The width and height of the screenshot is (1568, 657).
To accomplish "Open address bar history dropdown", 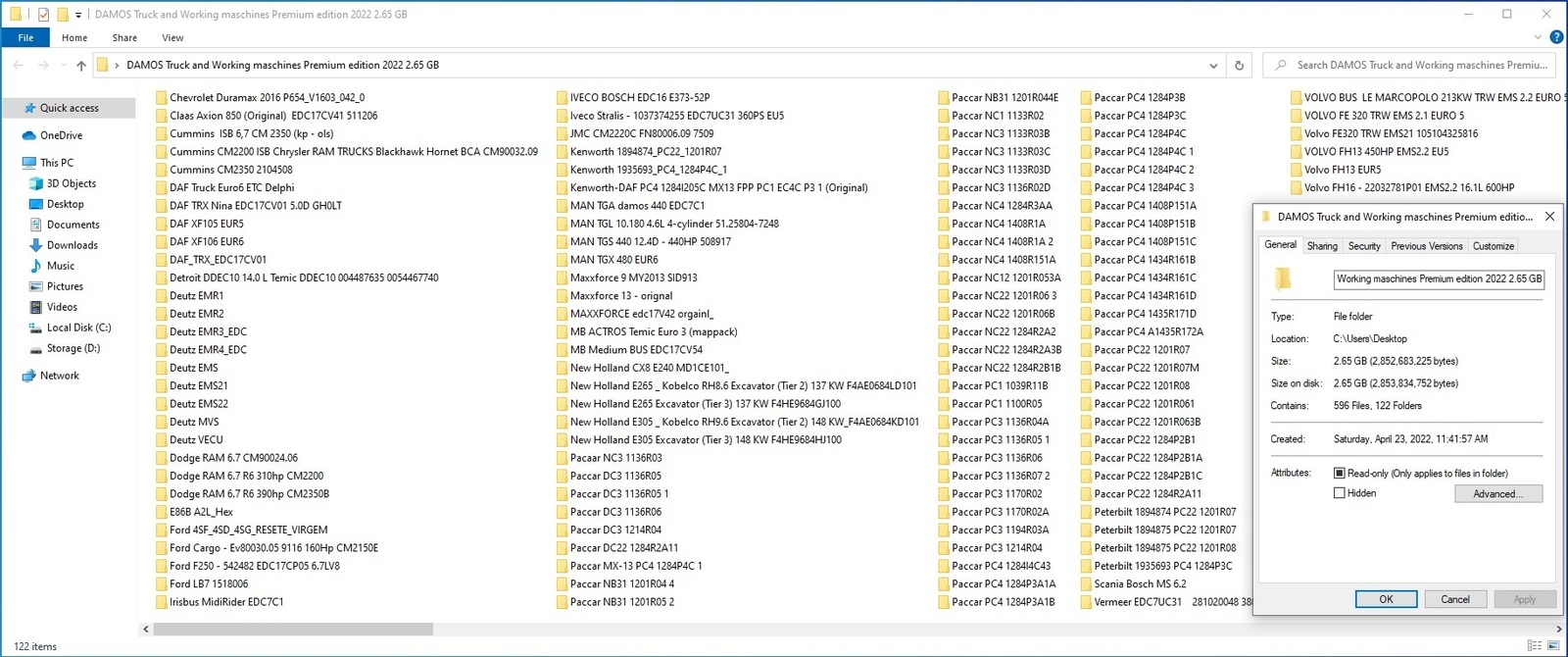I will (1213, 65).
